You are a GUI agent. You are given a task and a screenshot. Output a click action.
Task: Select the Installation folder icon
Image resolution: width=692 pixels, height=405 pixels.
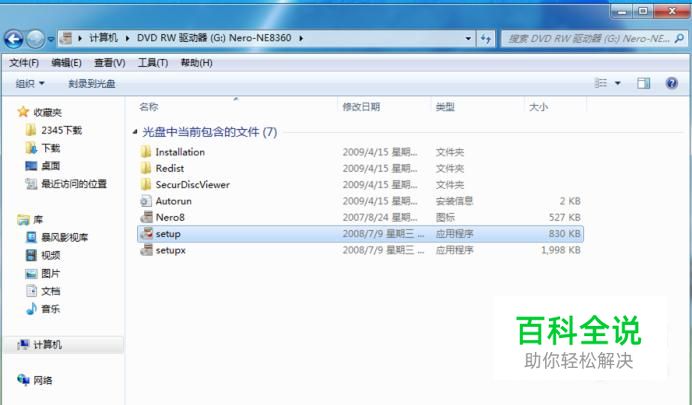[x=146, y=152]
